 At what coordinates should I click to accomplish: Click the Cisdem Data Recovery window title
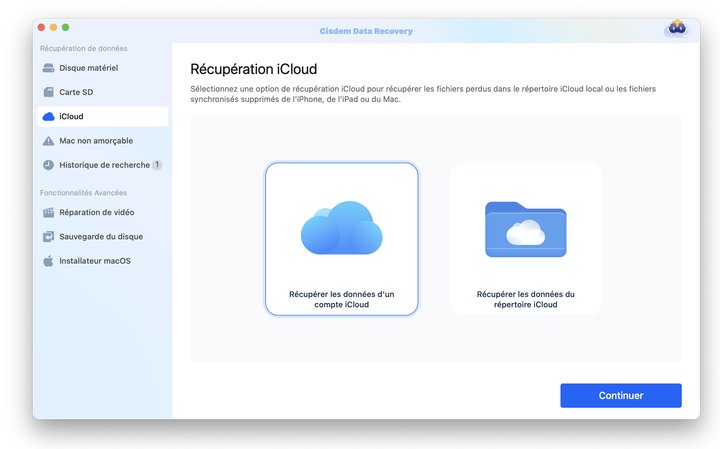pos(366,31)
